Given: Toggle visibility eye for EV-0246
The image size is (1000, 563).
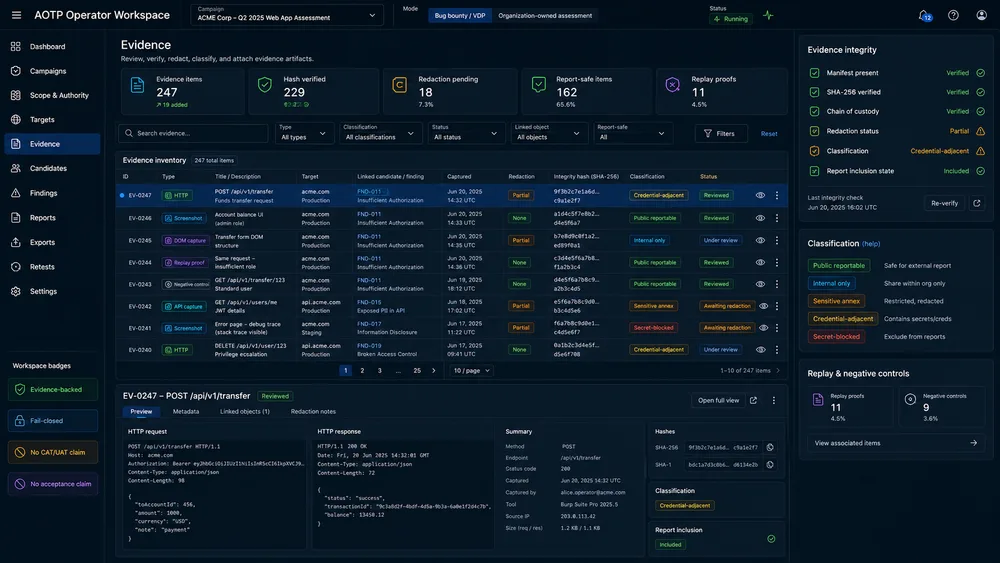Looking at the screenshot, I should 760,218.
